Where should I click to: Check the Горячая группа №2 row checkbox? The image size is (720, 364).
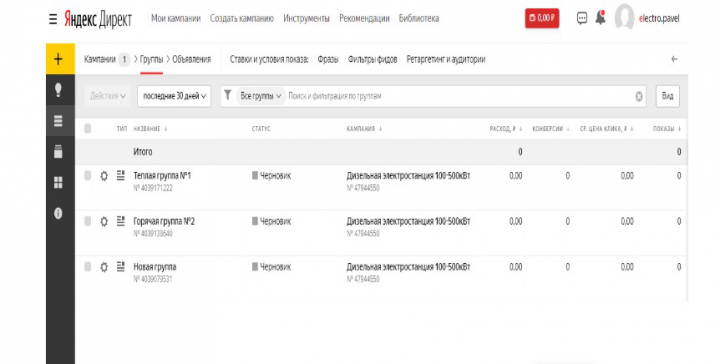pyautogui.click(x=88, y=221)
